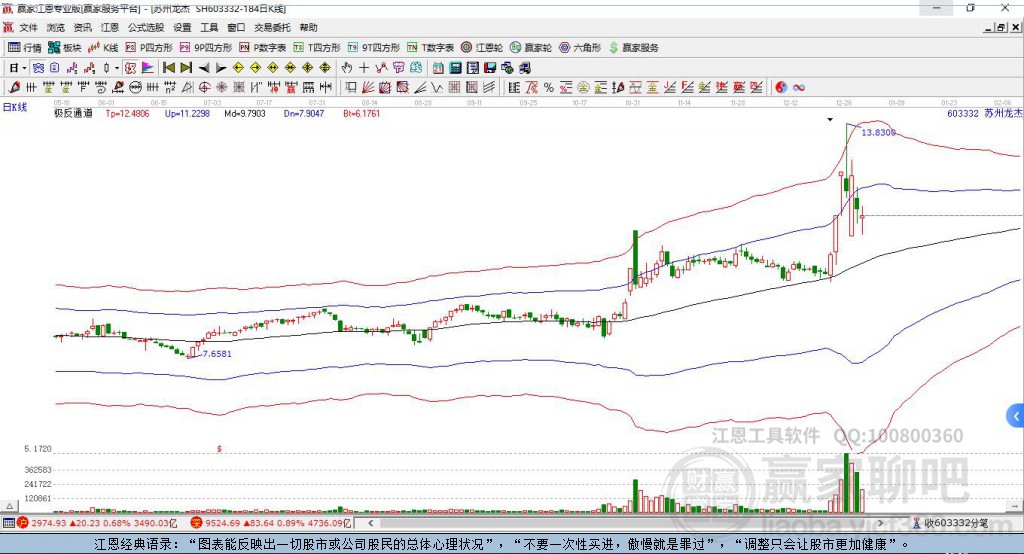The image size is (1024, 554).
Task: Open the T数字表 tool
Action: [x=430, y=48]
